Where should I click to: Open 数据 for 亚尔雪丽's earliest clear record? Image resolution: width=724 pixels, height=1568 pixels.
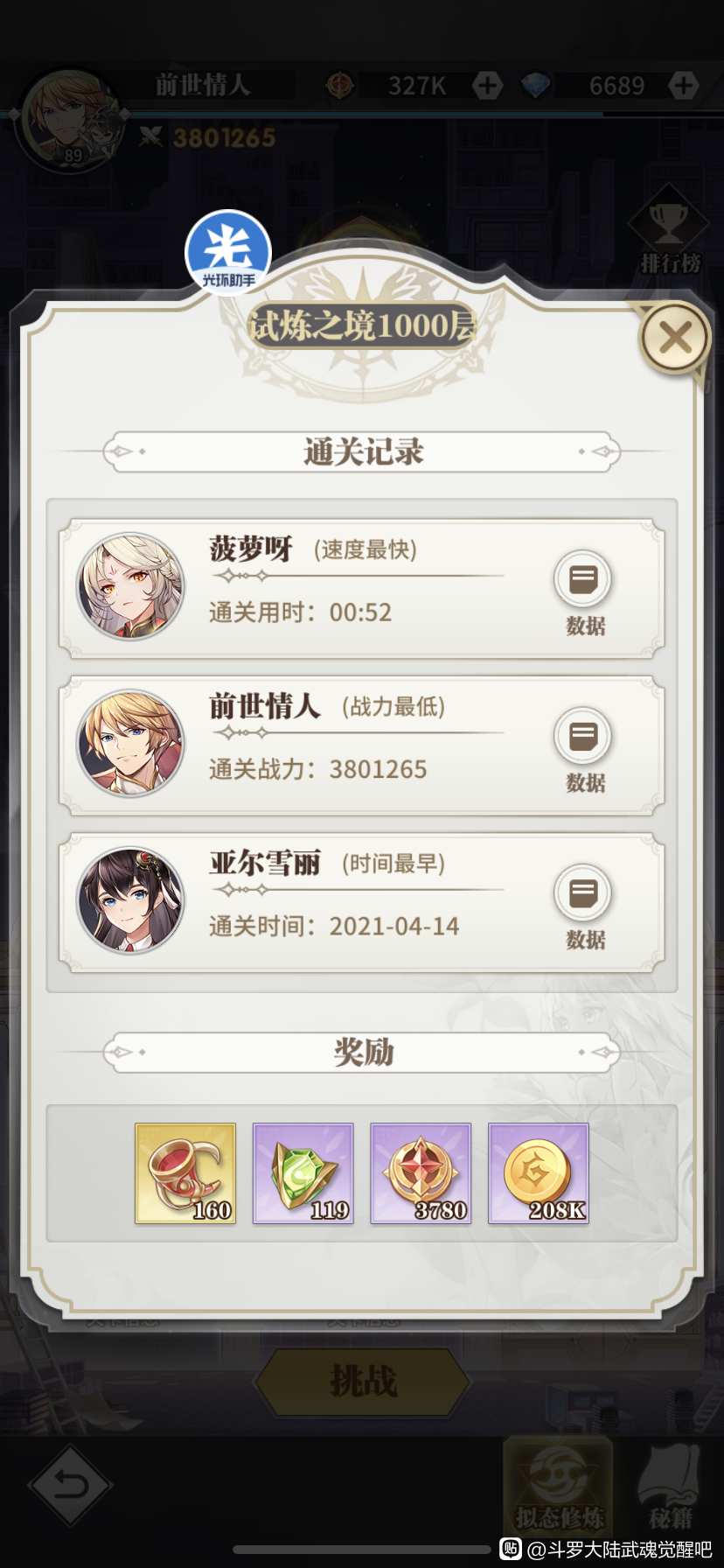coord(583,906)
